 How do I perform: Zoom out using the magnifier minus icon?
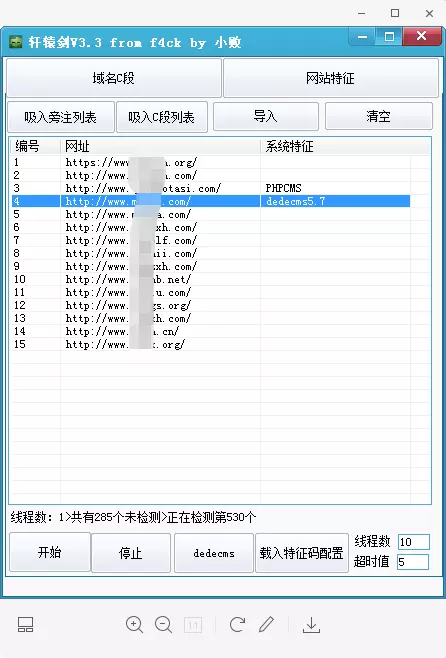pos(163,624)
